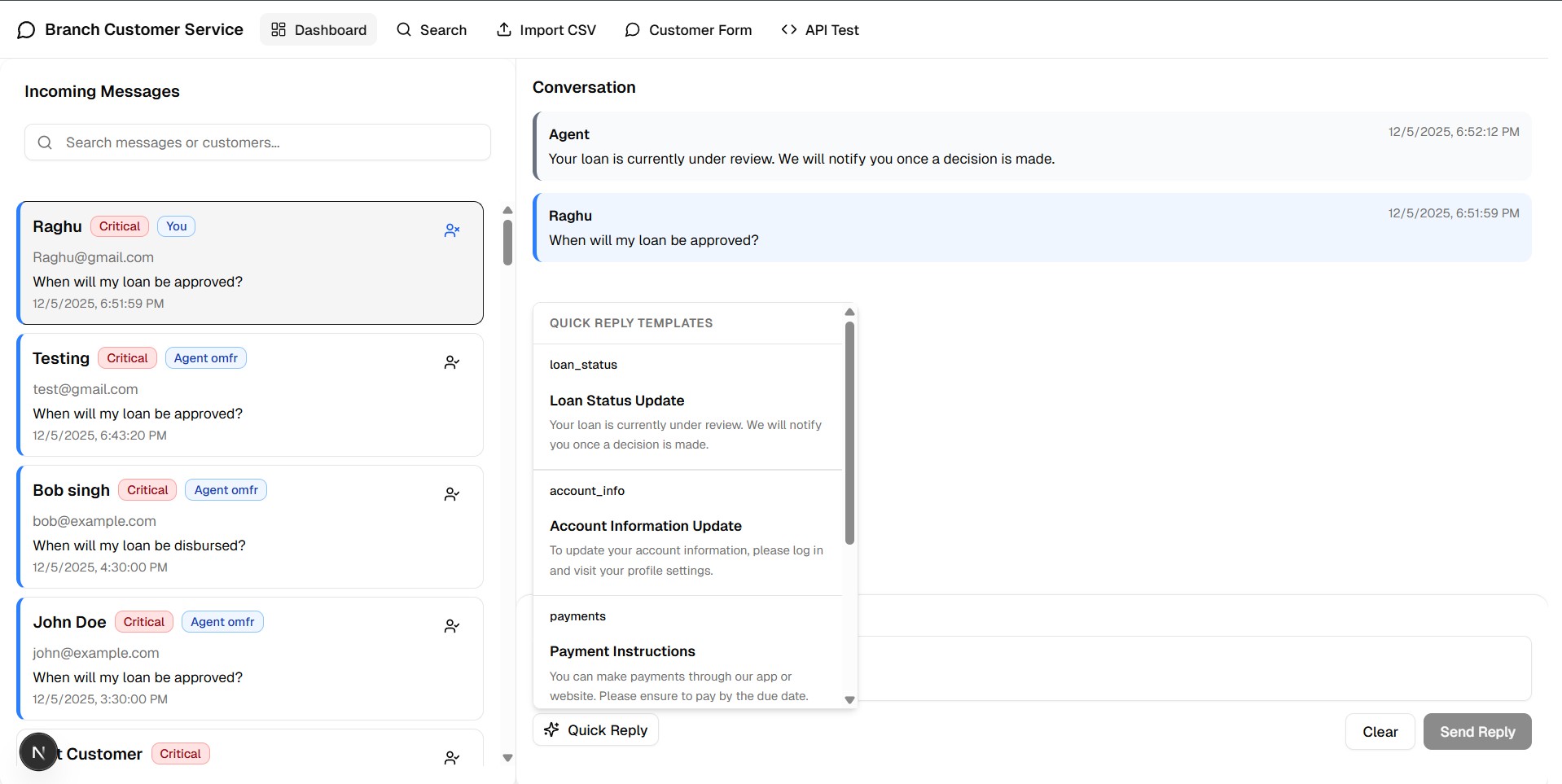Viewport: 1562px width, 784px height.
Task: Click the Clear button
Action: (1380, 731)
